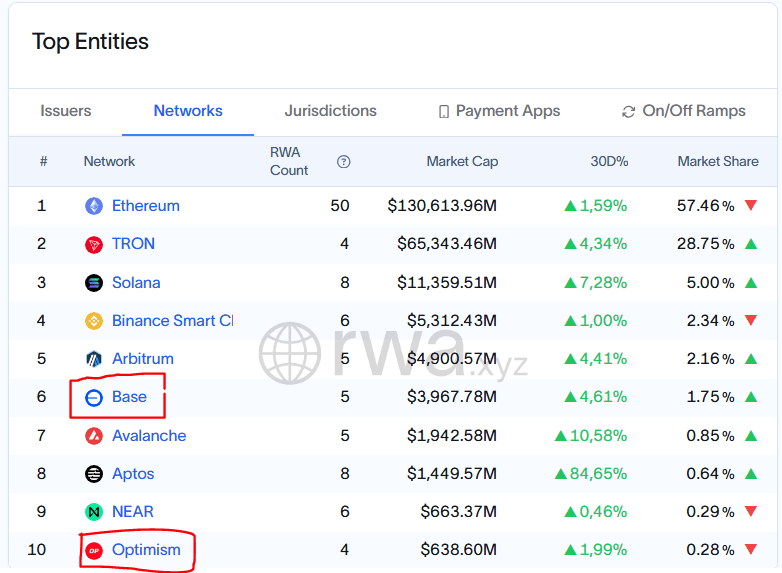Click Base market cap $3,967.78M
782x573 pixels.
tap(452, 396)
